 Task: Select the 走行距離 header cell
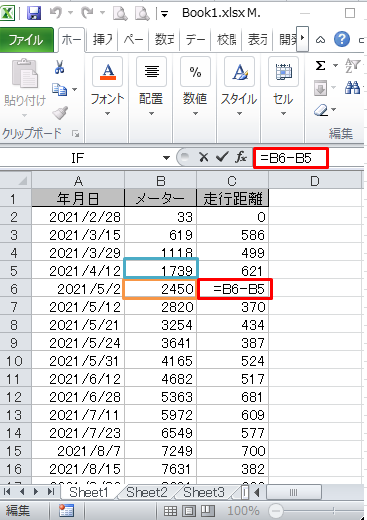[233, 199]
